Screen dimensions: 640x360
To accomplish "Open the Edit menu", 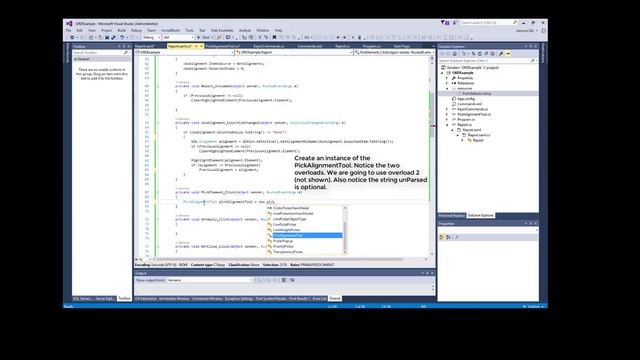I will coord(79,30).
